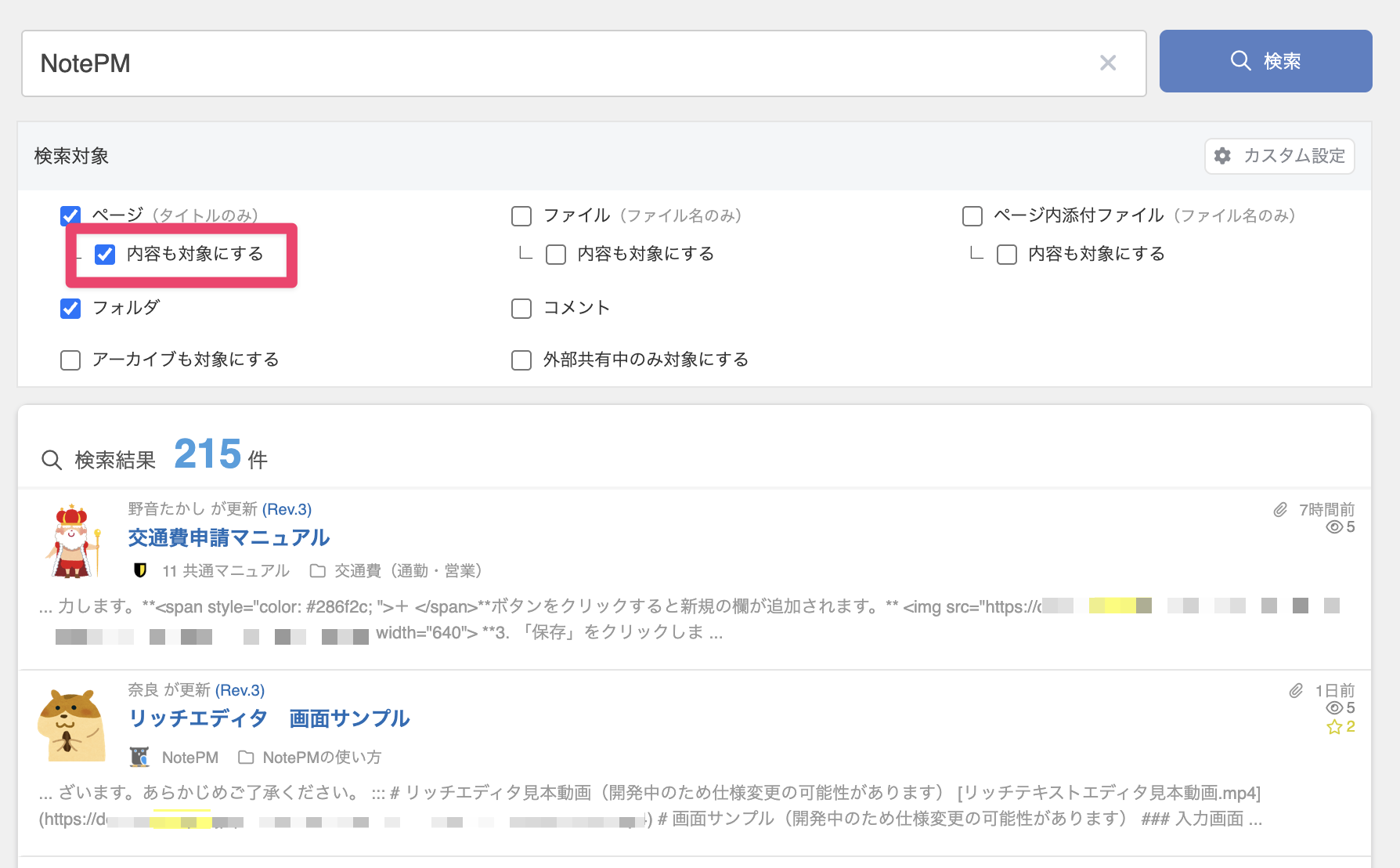Click folder icon beside NotePMの使い方
This screenshot has width=1400, height=868.
[x=246, y=758]
